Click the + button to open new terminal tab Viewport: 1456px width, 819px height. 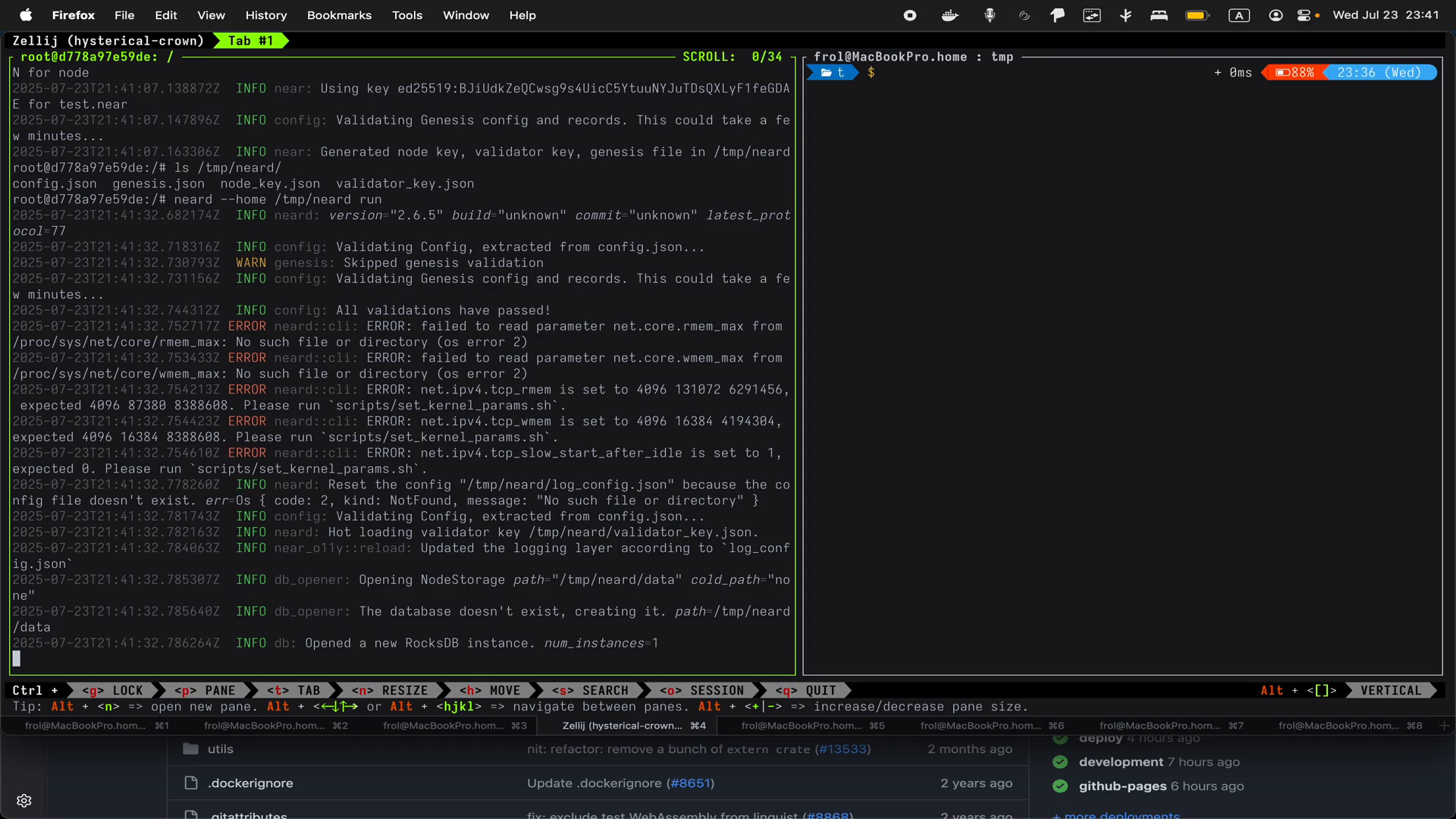tap(1443, 726)
